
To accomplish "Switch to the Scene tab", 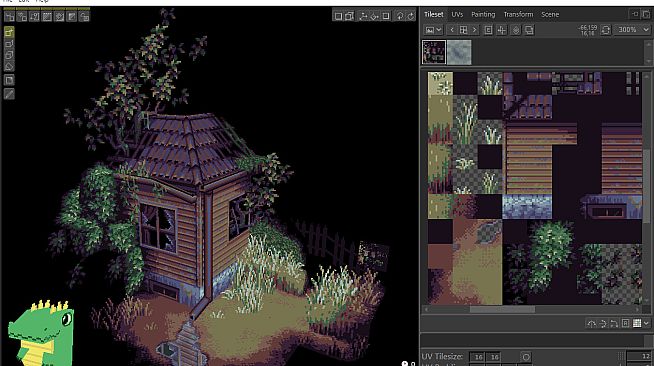I will point(550,14).
